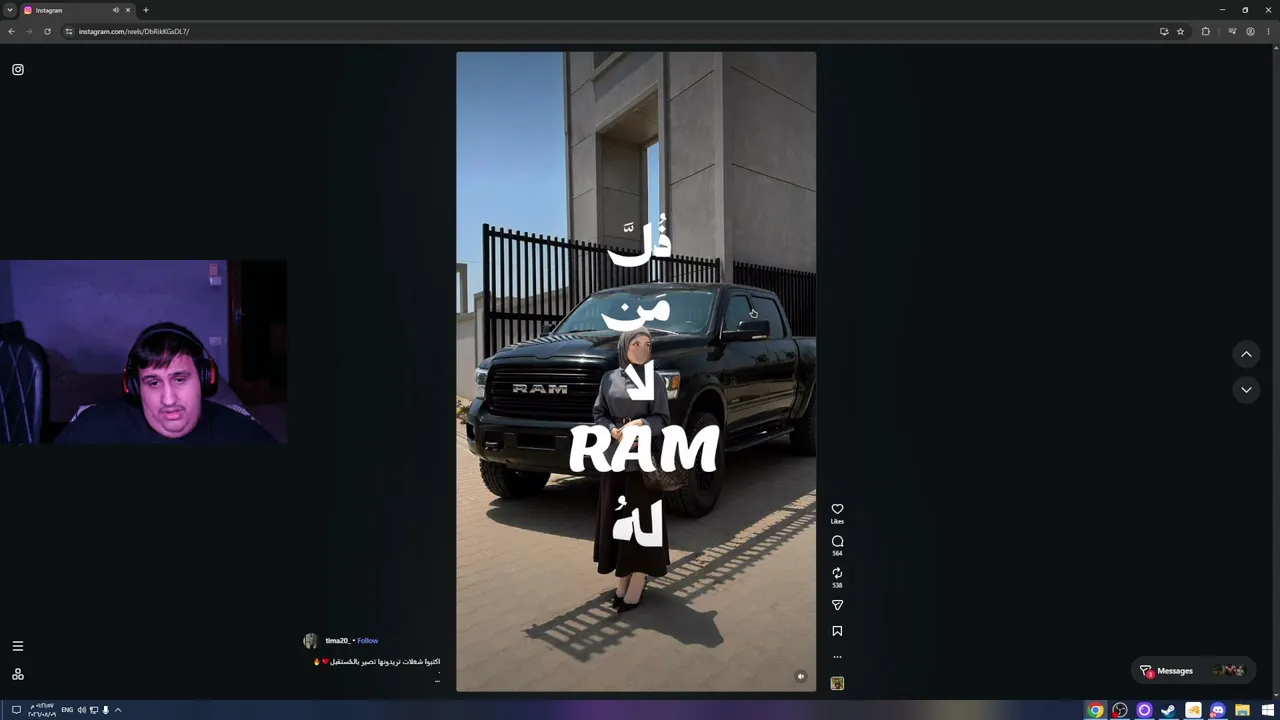Open the Windows Start menu
Image resolution: width=1280 pixels, height=720 pixels.
[1268, 710]
